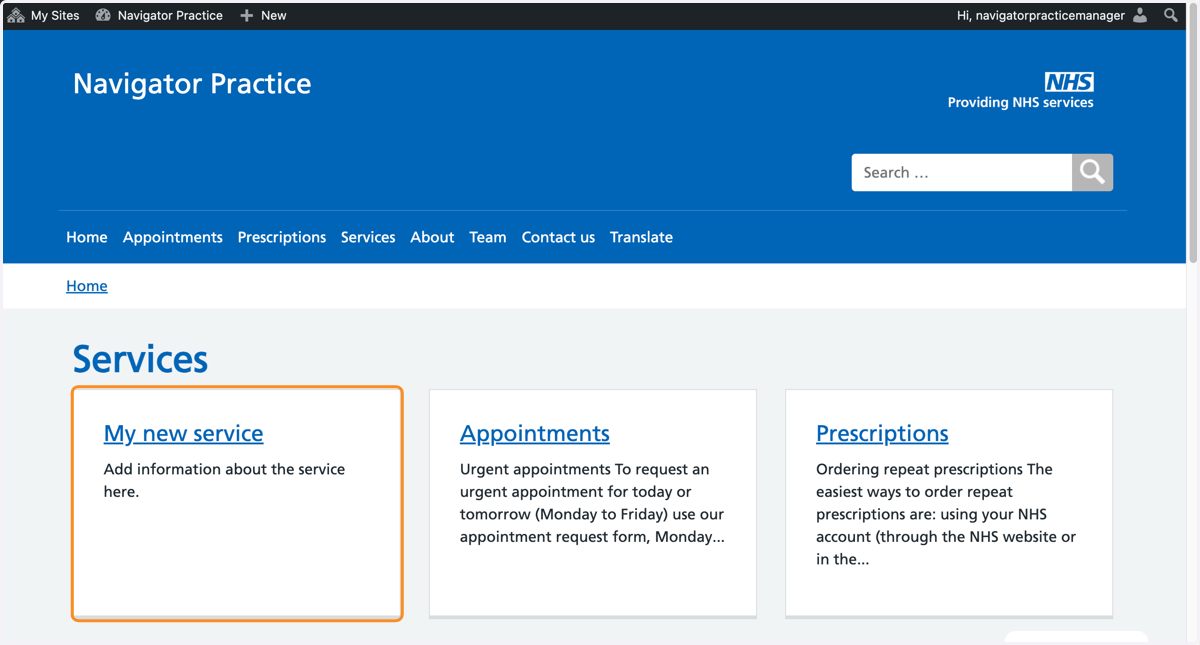Open Navigator Practice dashboard menu
Screen dimensions: 1200x645
159,15
